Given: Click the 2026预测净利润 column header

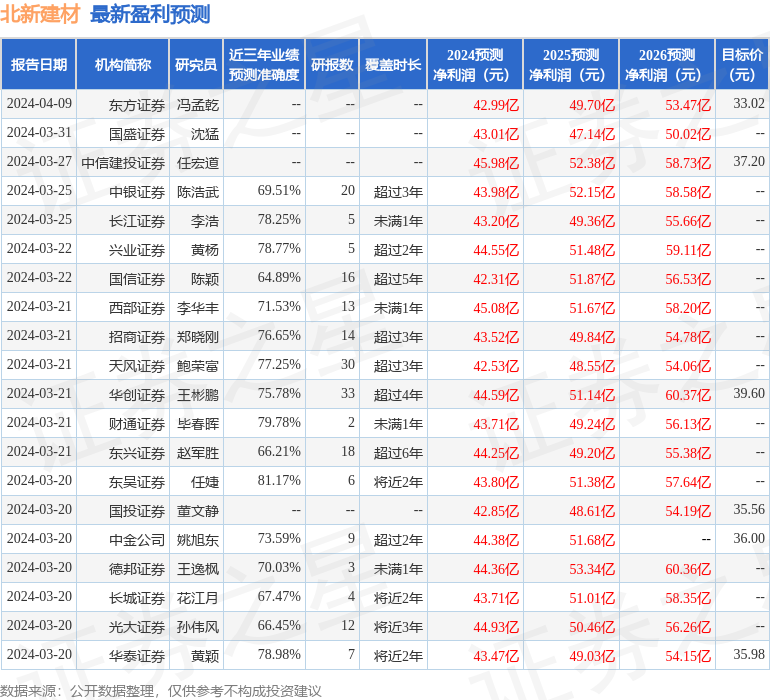Looking at the screenshot, I should point(667,64).
